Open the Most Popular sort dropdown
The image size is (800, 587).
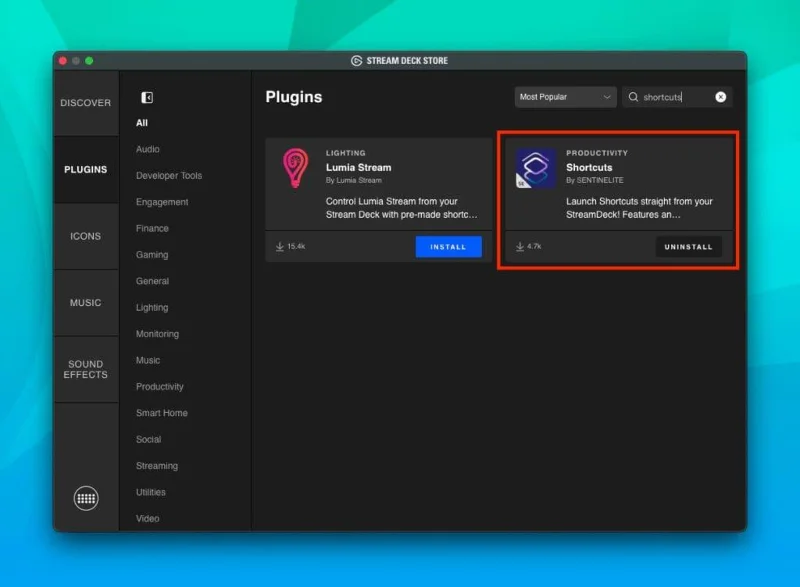[565, 97]
